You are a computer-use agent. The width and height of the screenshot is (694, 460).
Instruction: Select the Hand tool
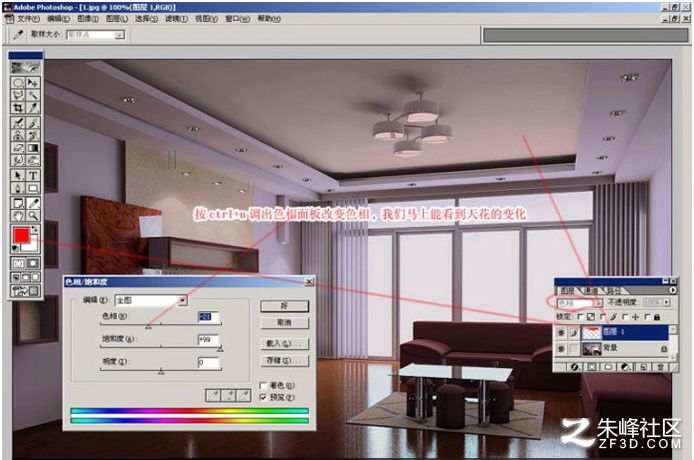[x=18, y=216]
